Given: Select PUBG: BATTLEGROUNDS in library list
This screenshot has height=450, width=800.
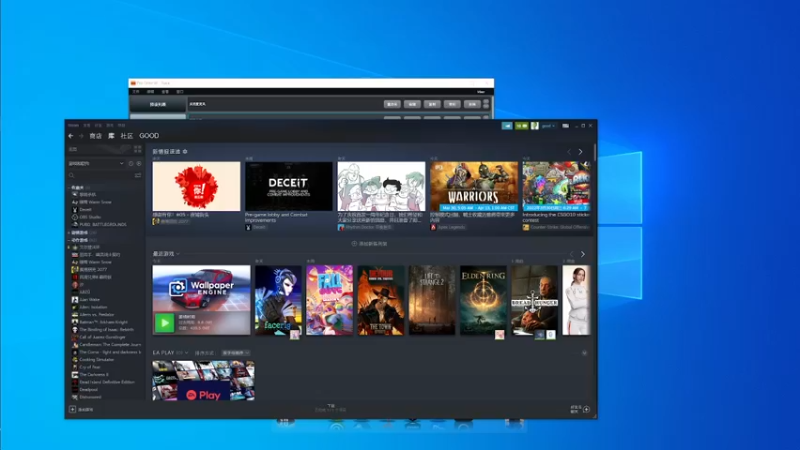Looking at the screenshot, I should click(103, 224).
